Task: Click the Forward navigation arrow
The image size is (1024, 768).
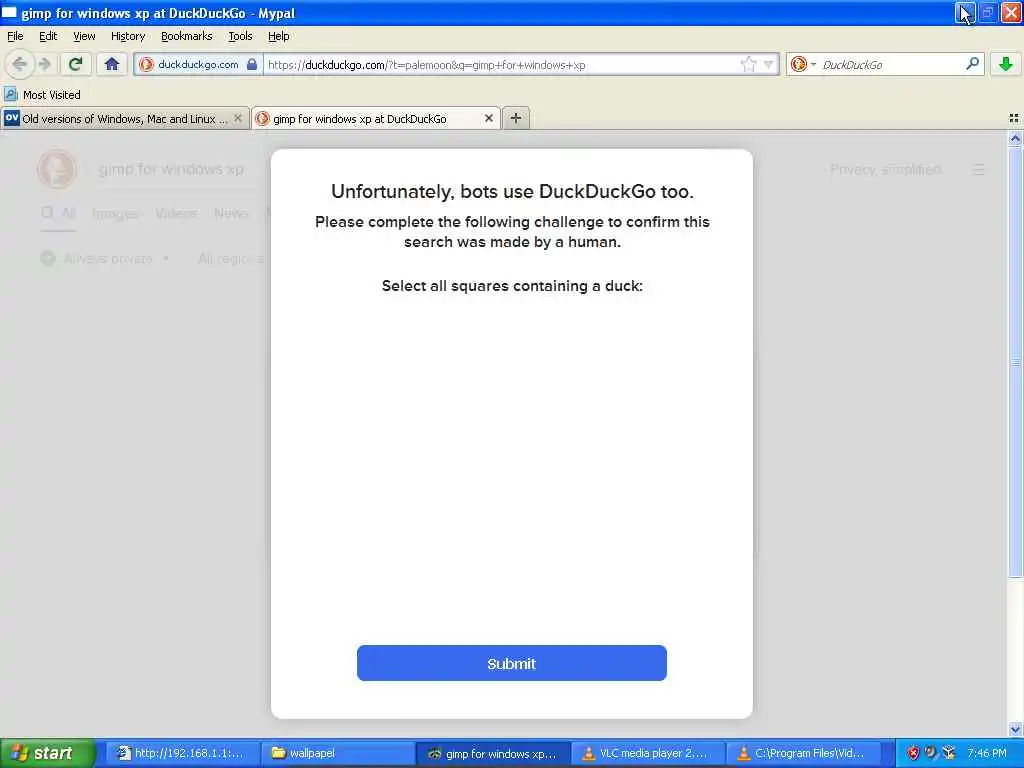Action: coord(44,64)
